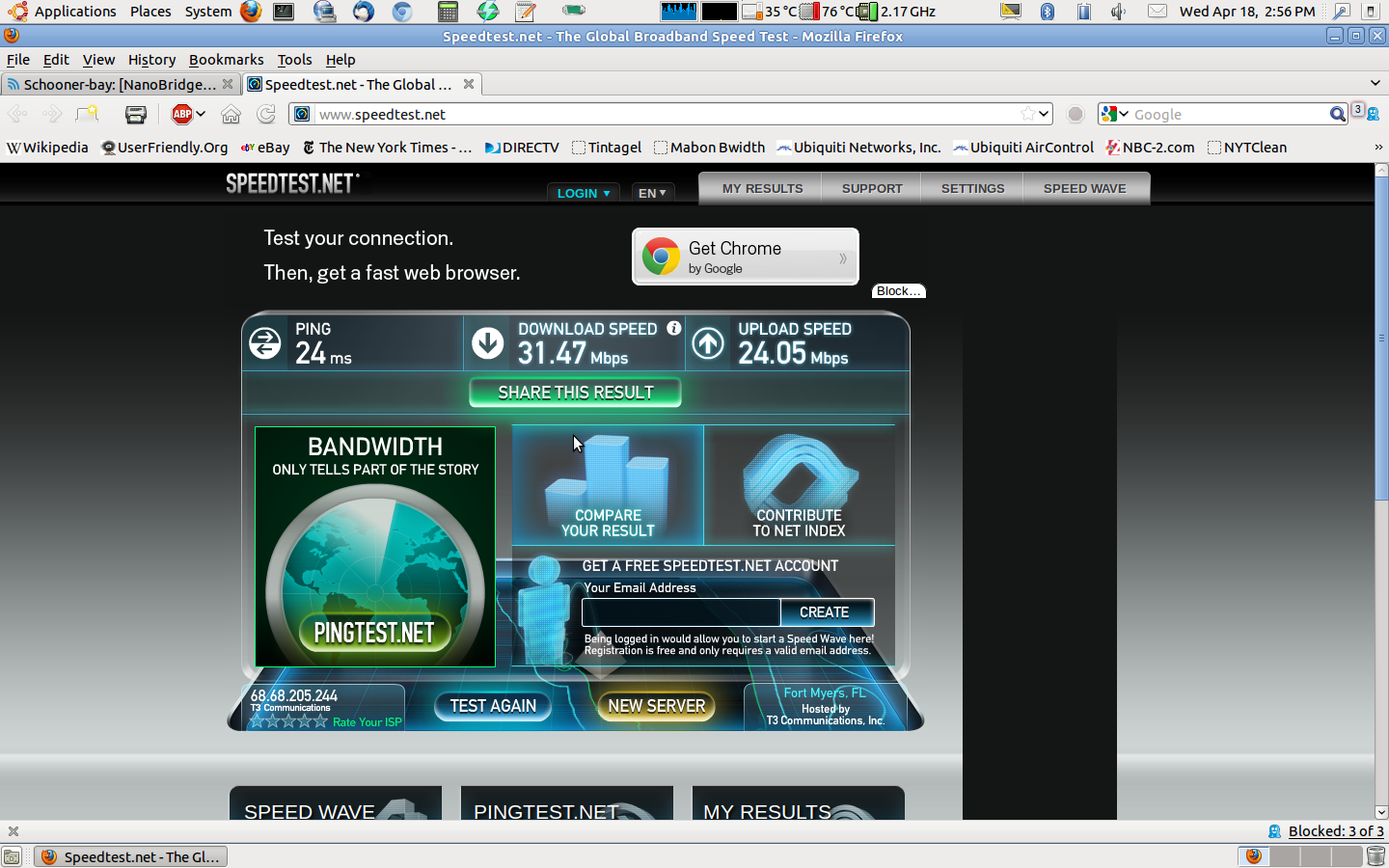The height and width of the screenshot is (868, 1389).
Task: Click the SHARE THIS RESULT button
Action: click(576, 393)
